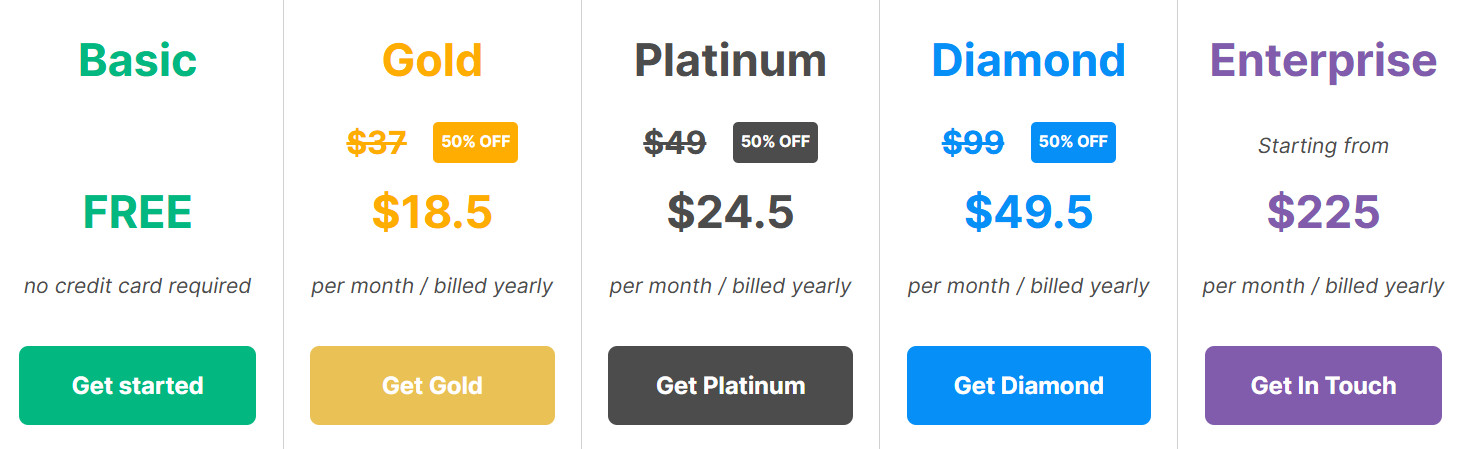Click the Get In Touch button
The image size is (1464, 449).
(x=1322, y=385)
